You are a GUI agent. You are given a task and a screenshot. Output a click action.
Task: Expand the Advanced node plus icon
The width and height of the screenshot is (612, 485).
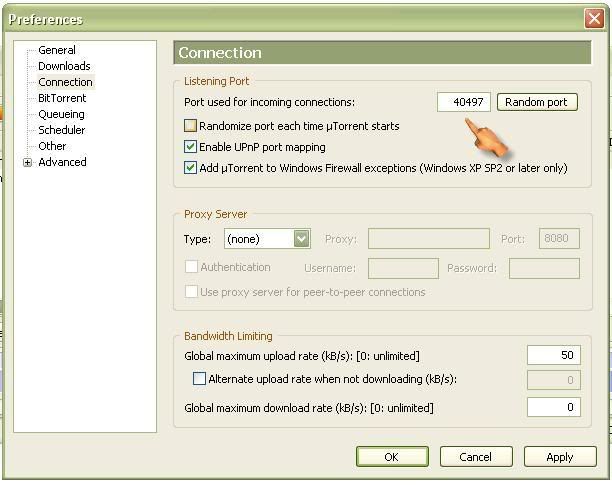click(x=27, y=162)
